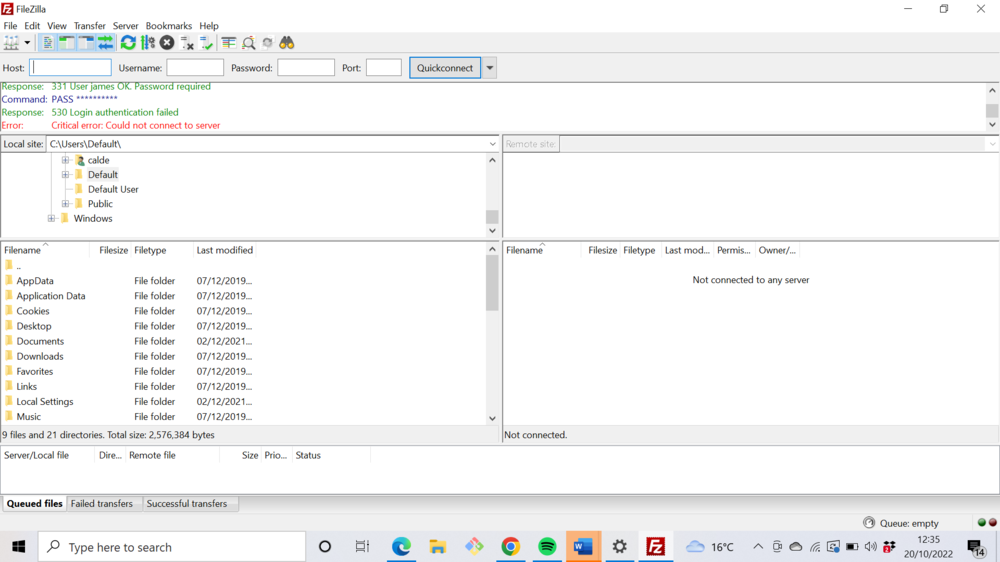Open Windows Settings gear in taskbar

(x=619, y=547)
